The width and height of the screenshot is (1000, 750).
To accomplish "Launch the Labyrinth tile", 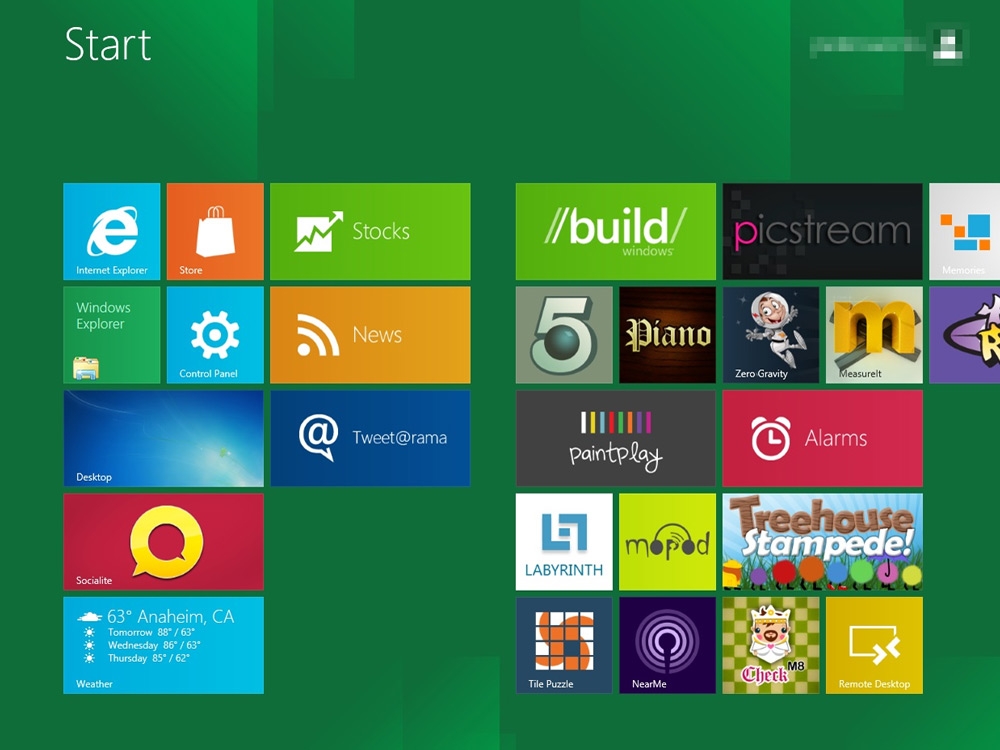I will click(564, 541).
